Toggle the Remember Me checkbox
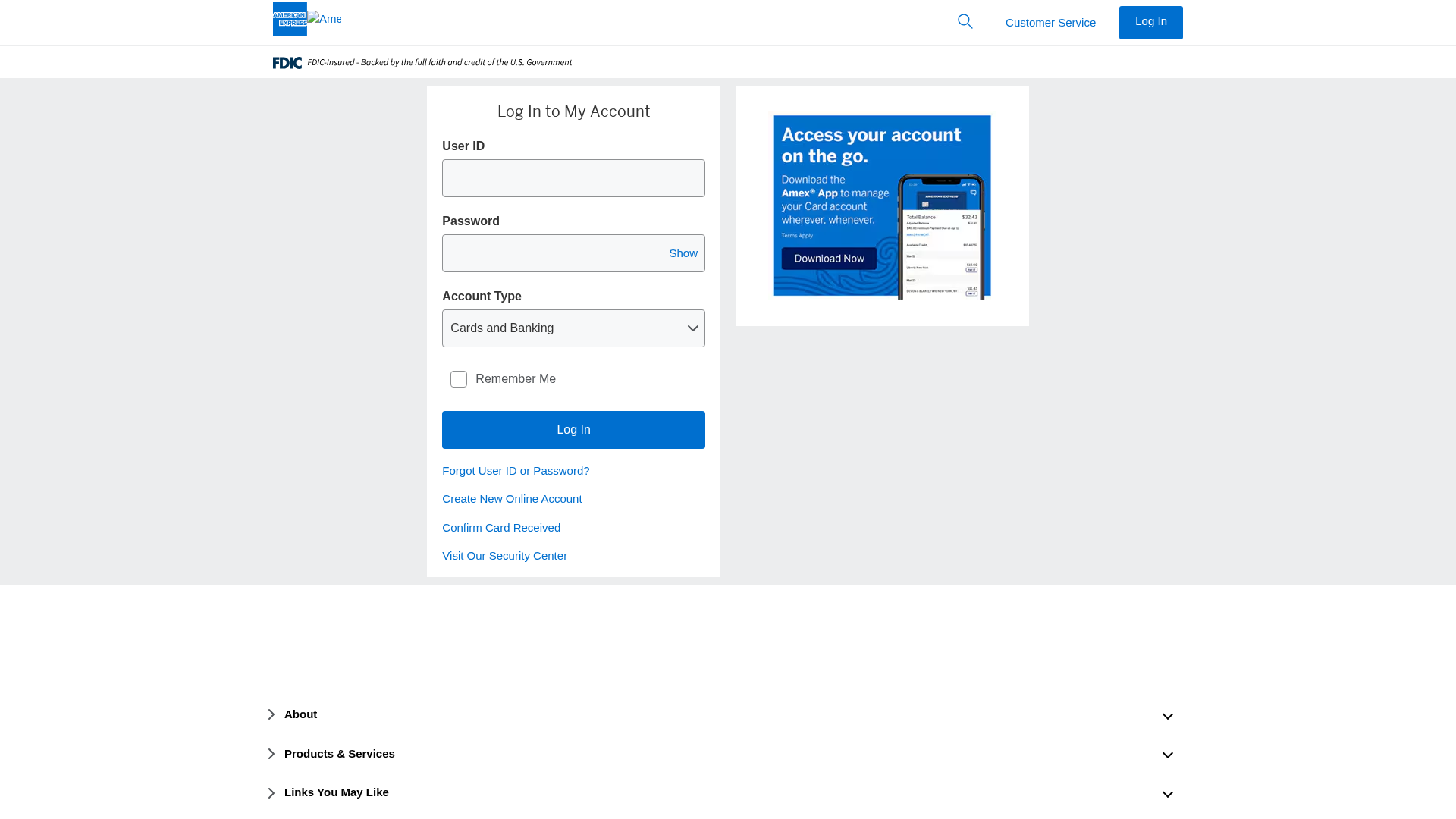Image resolution: width=1456 pixels, height=819 pixels. [x=459, y=379]
